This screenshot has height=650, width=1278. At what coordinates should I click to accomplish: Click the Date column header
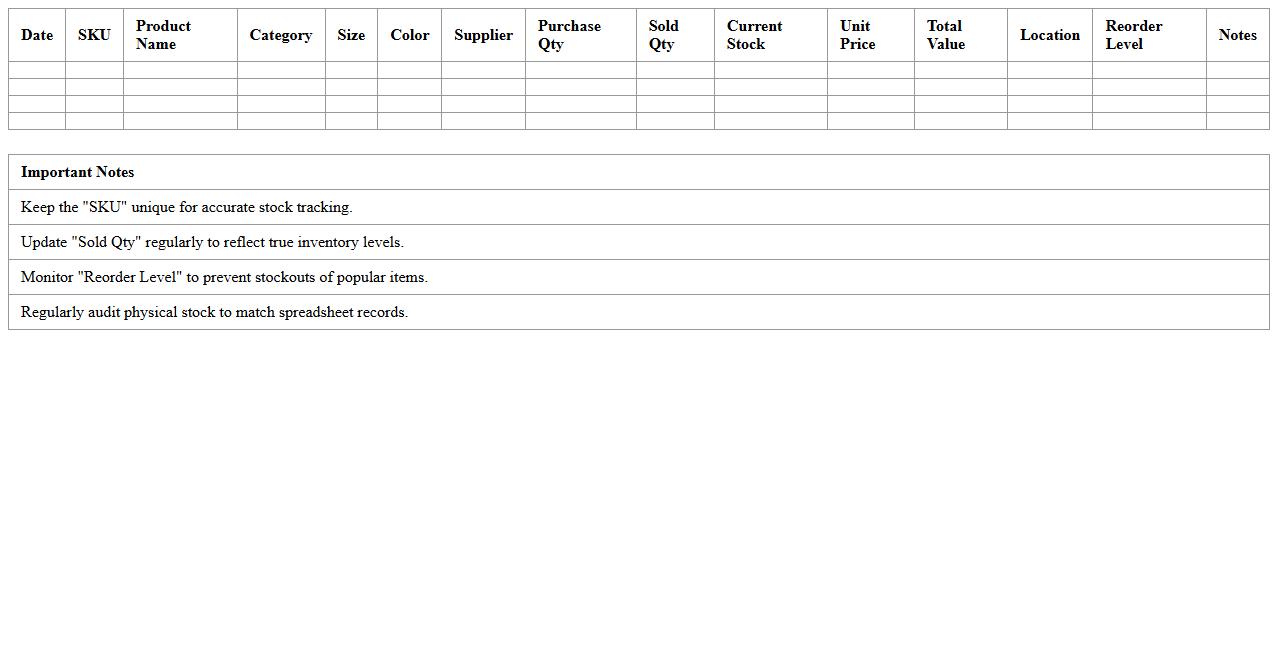point(37,35)
